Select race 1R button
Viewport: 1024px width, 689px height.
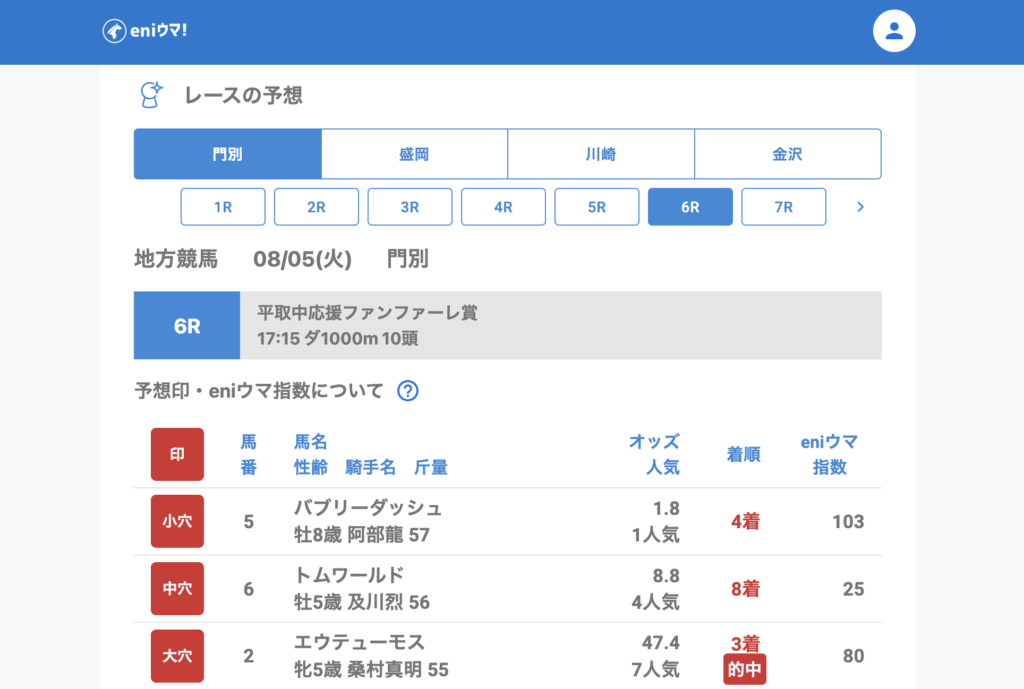(223, 207)
